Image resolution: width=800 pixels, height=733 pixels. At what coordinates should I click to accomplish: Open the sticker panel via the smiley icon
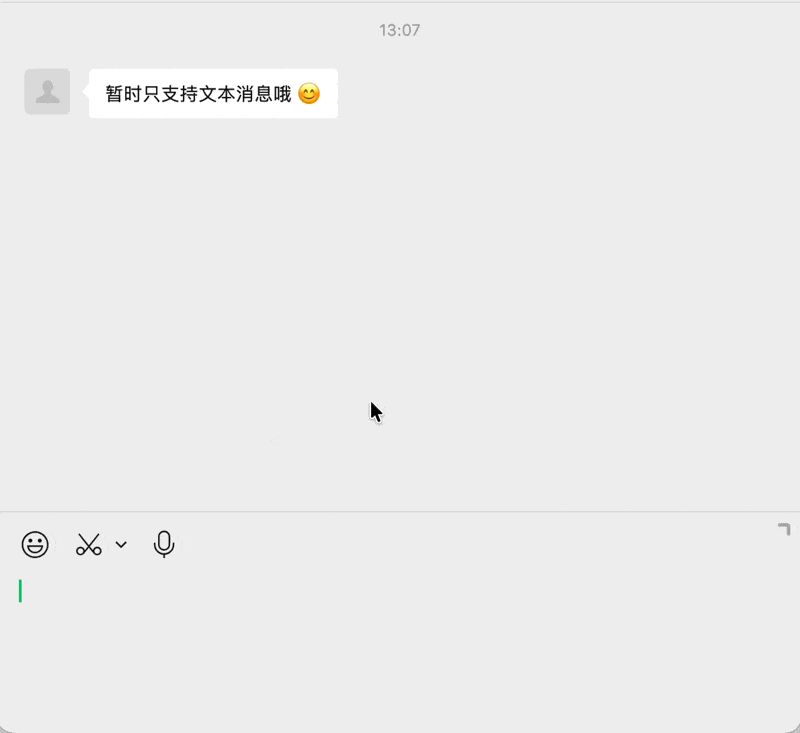[x=34, y=544]
